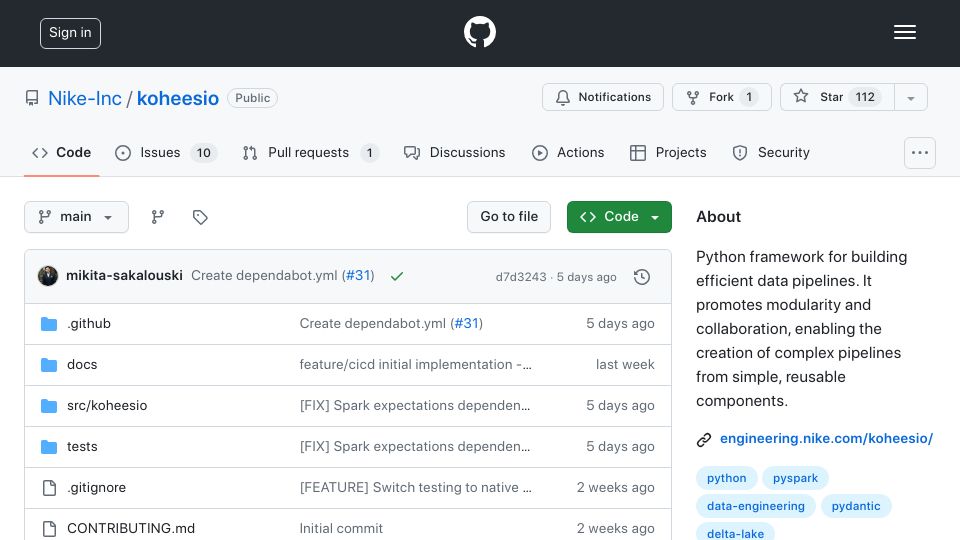
Task: Fork the repository
Action: click(x=721, y=97)
